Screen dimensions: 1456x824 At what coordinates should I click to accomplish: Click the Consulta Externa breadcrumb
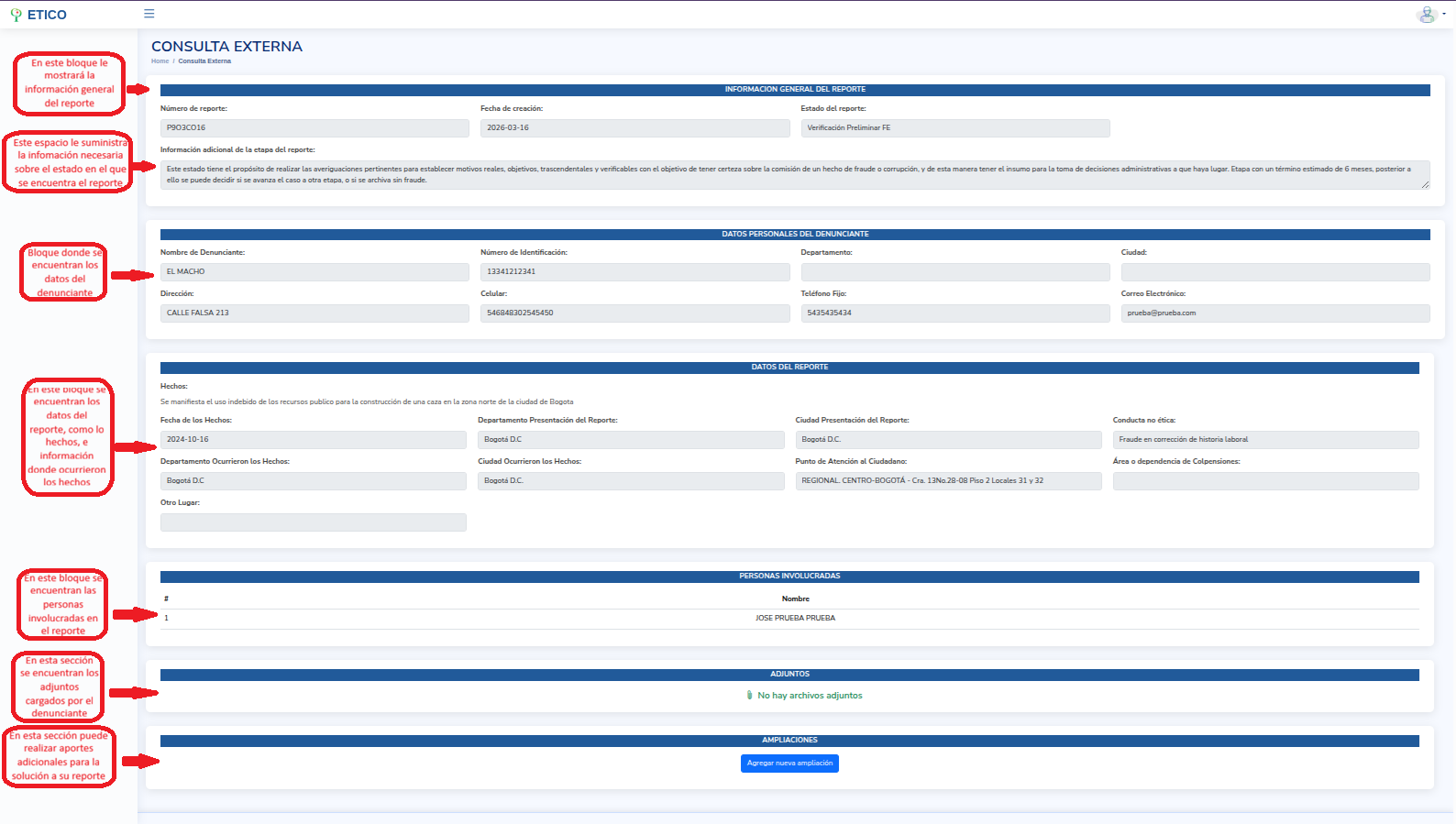pos(204,61)
